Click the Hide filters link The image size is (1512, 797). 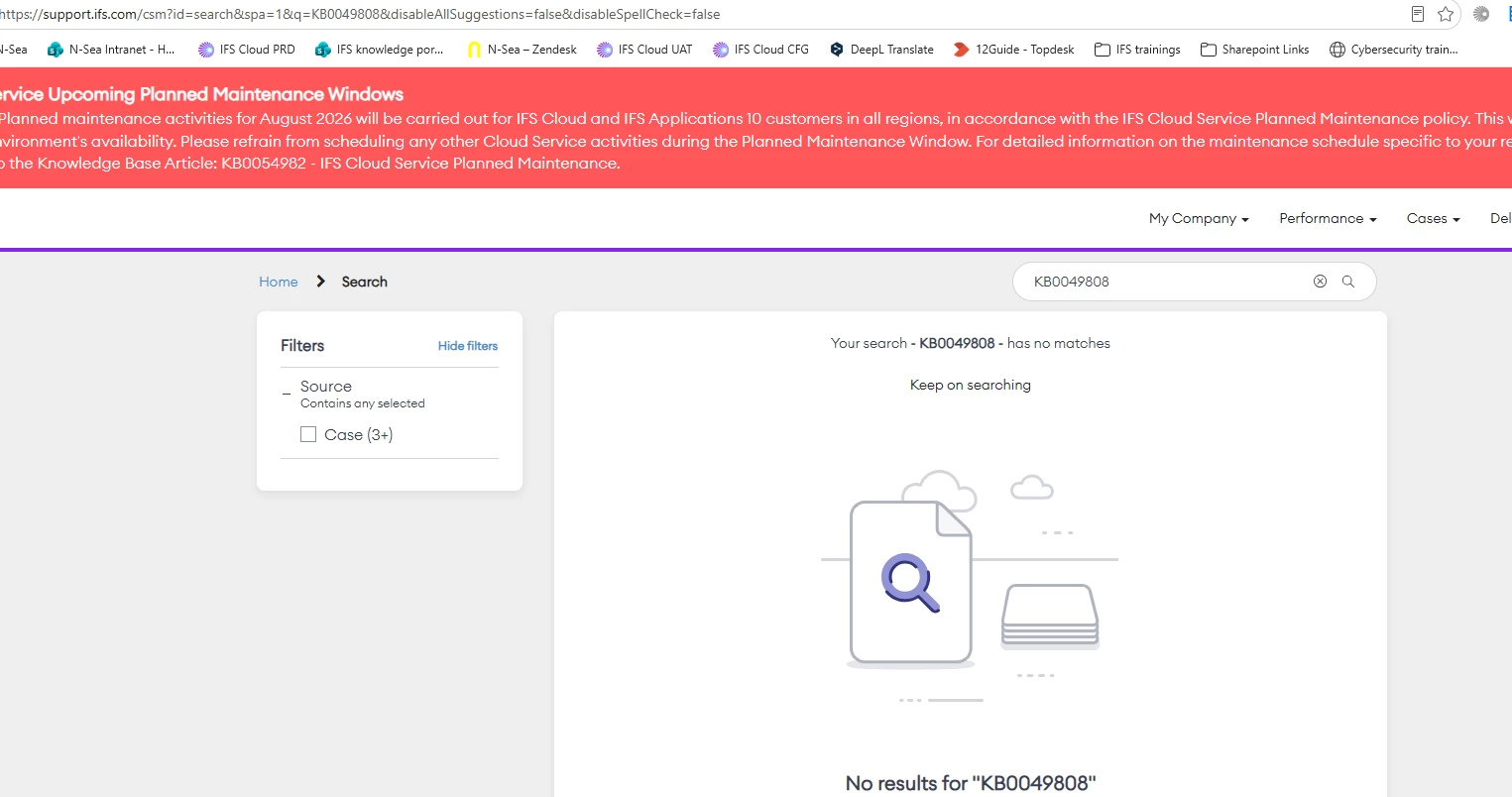point(468,346)
